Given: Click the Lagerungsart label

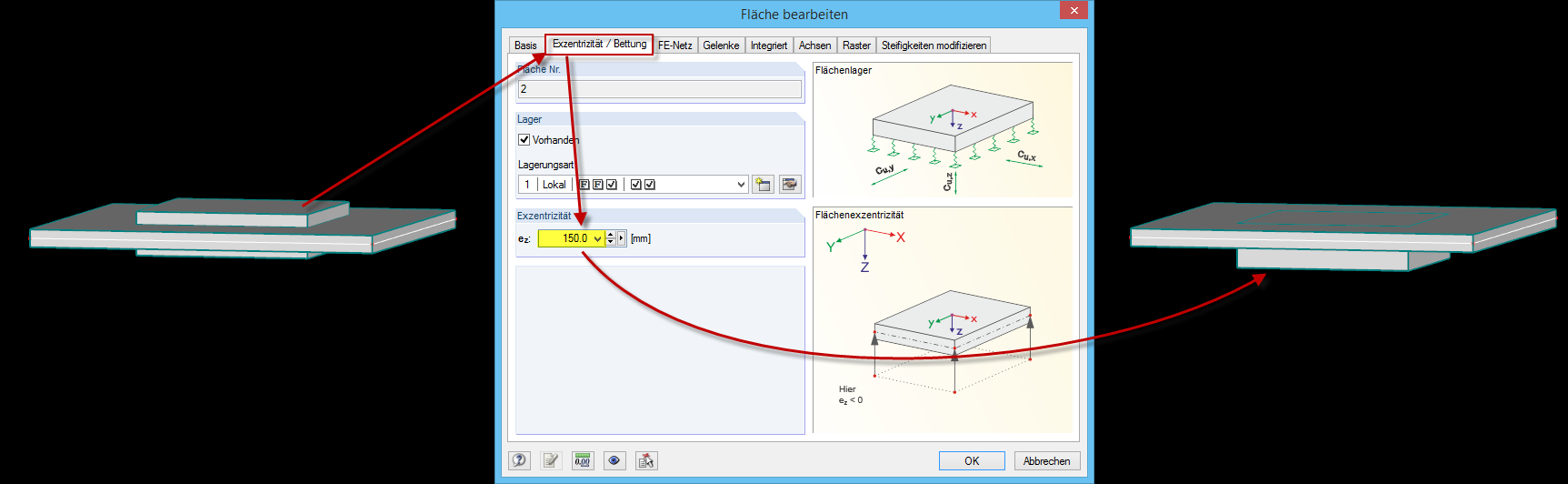Looking at the screenshot, I should (545, 165).
